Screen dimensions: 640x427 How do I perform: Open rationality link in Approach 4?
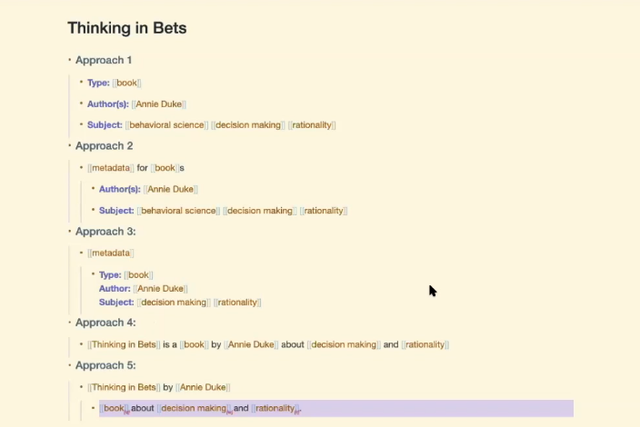point(425,345)
